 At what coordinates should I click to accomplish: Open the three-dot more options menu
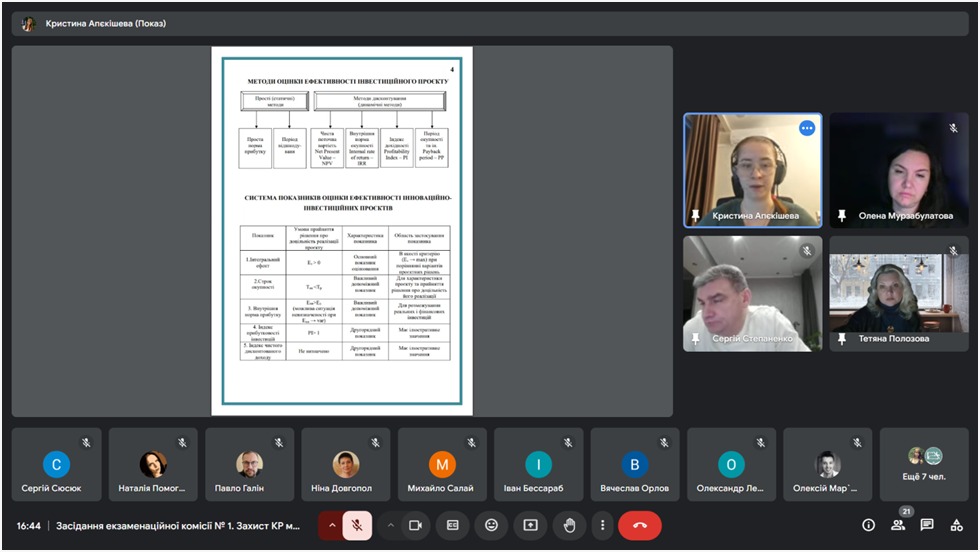(x=602, y=525)
